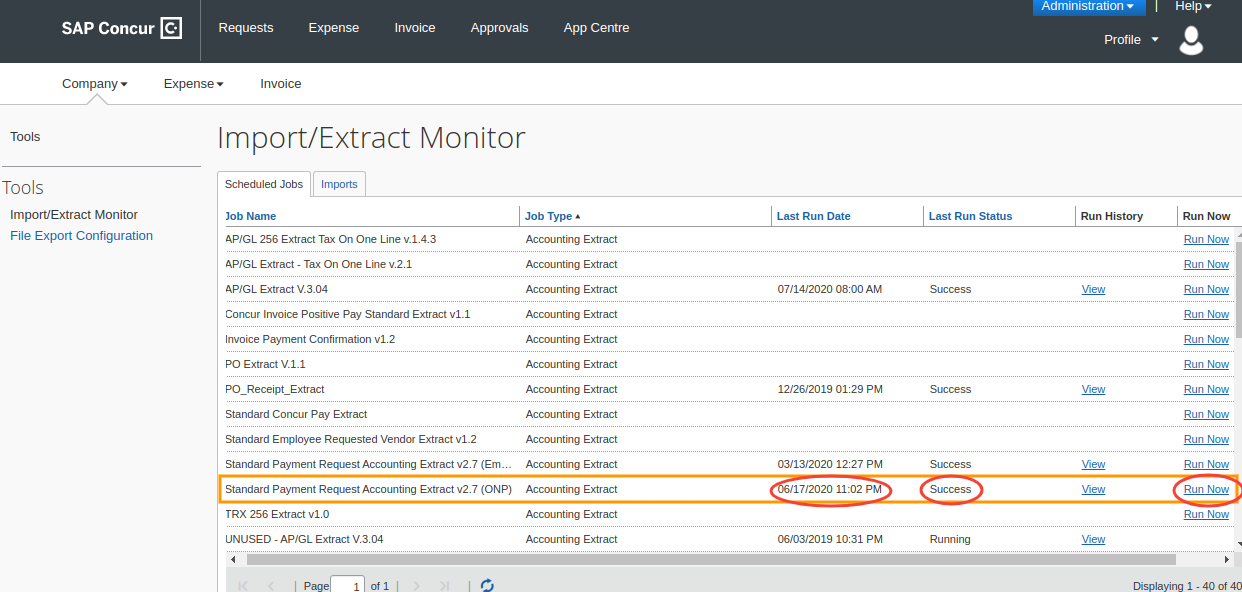Click the horizontal scrollbar right arrow

click(x=1227, y=559)
